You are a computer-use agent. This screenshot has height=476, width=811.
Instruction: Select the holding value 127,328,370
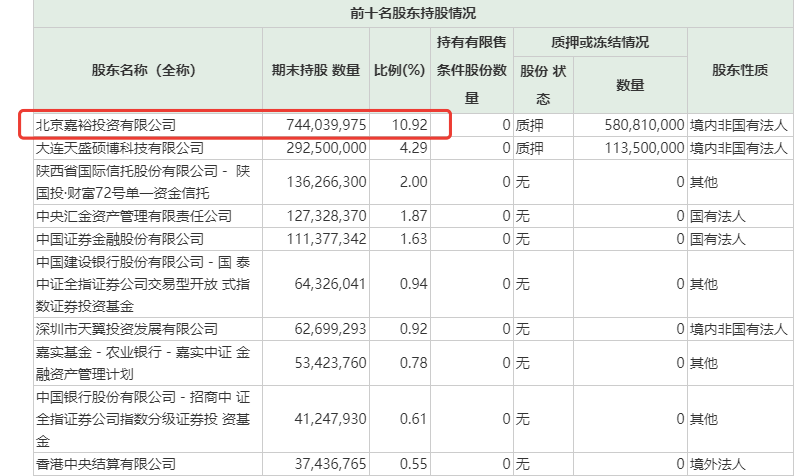point(326,216)
